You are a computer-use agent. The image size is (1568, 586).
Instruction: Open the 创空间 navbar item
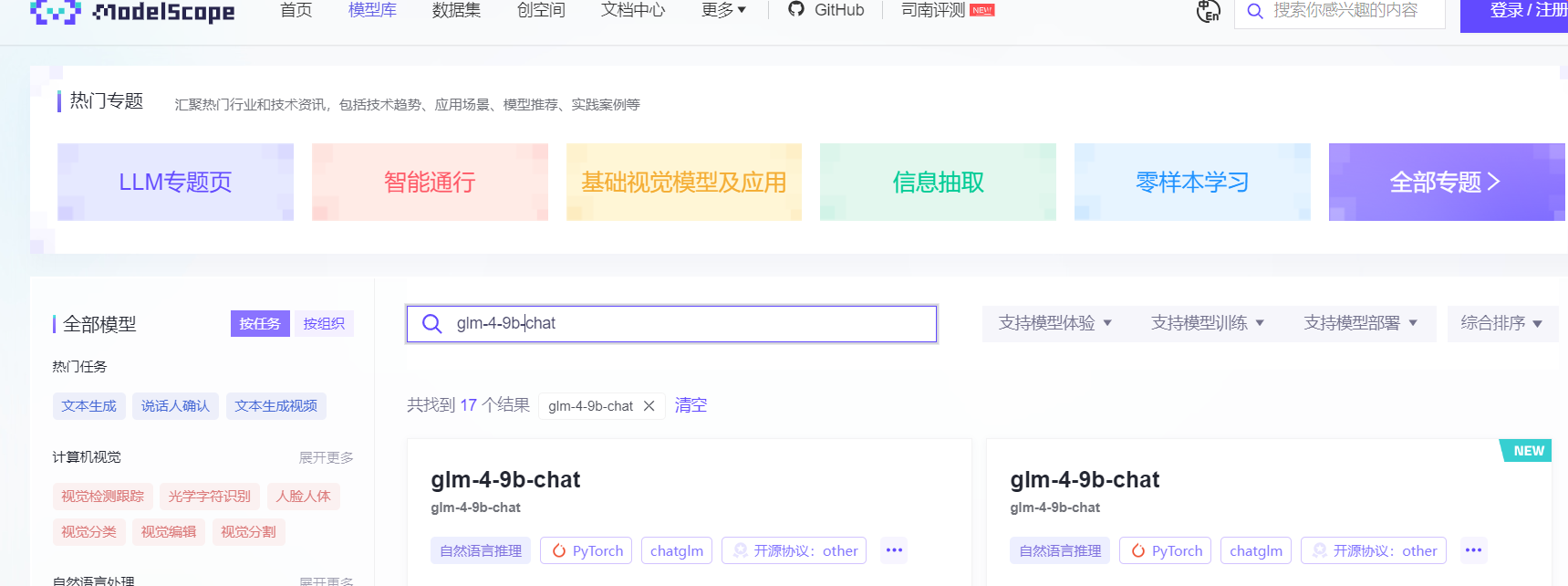click(x=541, y=10)
